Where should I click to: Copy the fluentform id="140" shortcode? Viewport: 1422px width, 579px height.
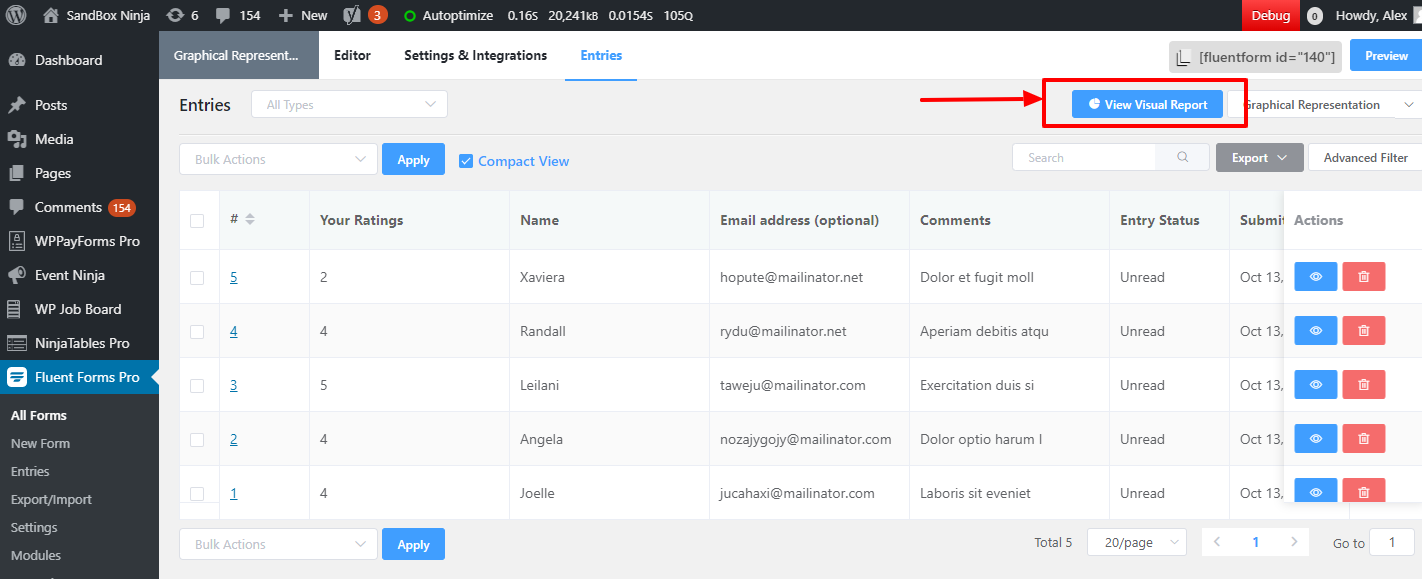[x=1255, y=57]
